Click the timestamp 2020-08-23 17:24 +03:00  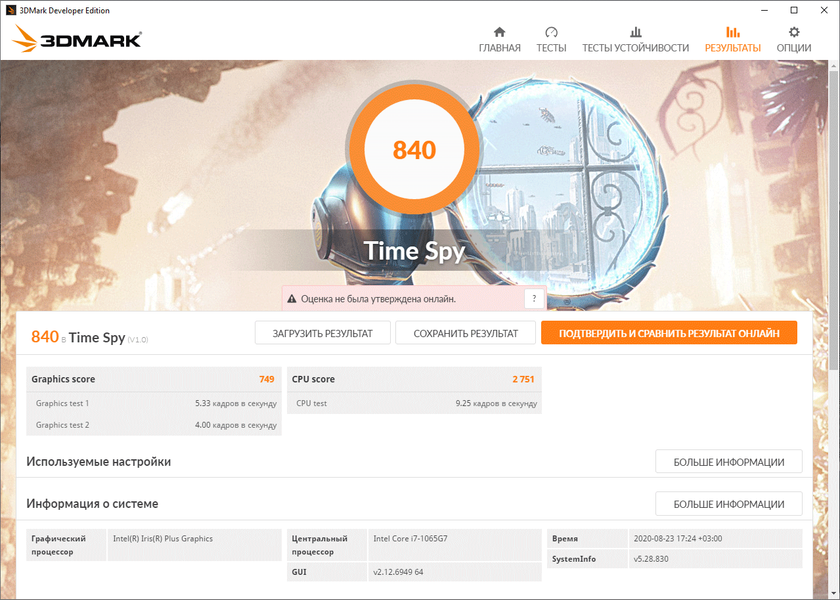[x=678, y=538]
